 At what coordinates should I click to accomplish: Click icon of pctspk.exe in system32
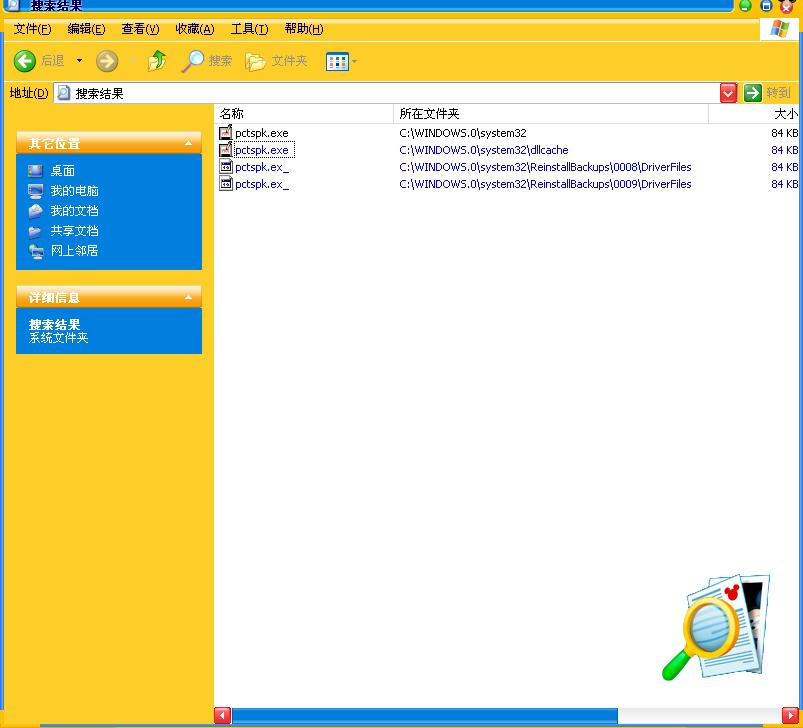coord(226,133)
